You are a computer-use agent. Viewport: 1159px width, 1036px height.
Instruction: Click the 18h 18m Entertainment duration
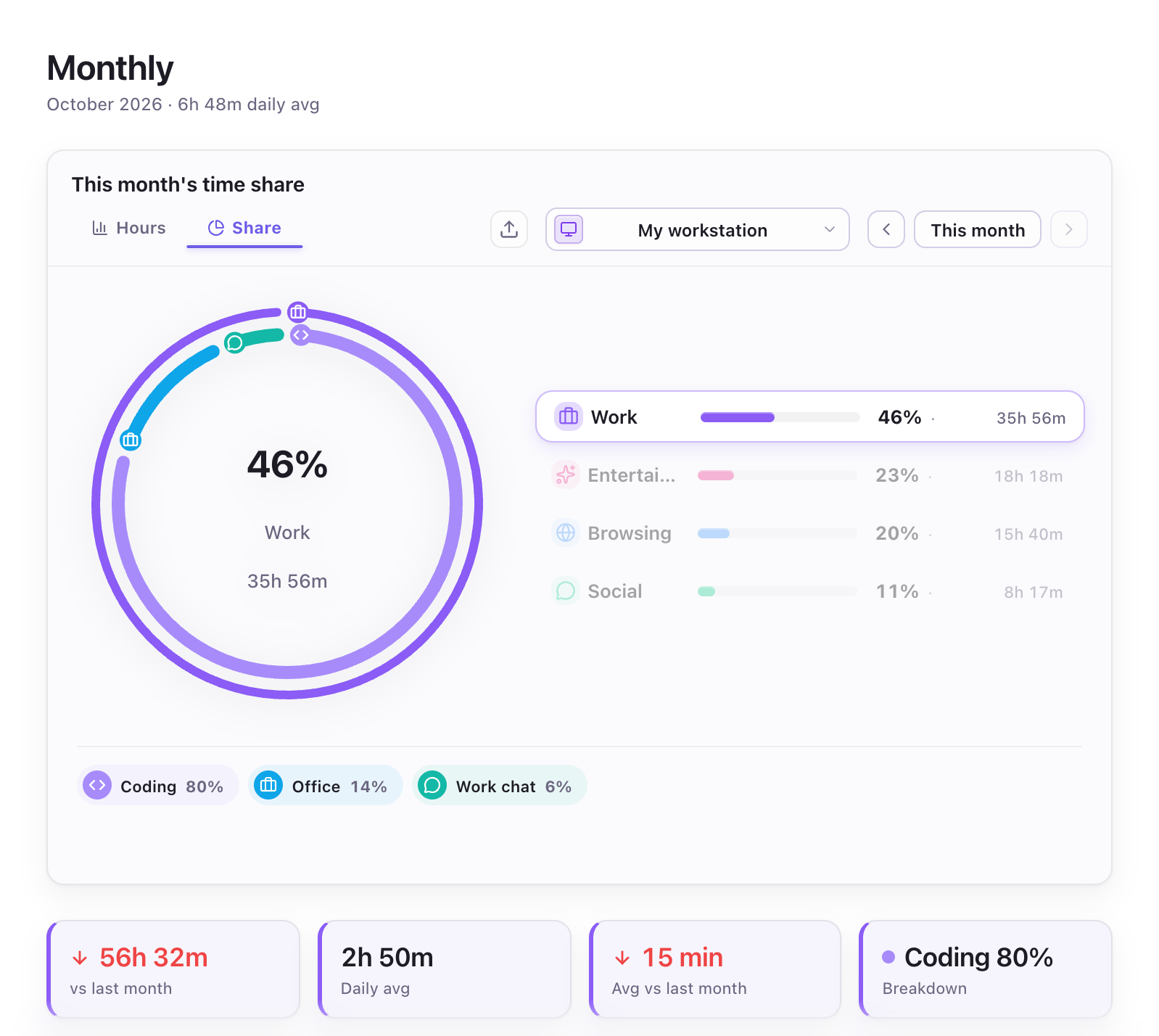(x=1028, y=476)
